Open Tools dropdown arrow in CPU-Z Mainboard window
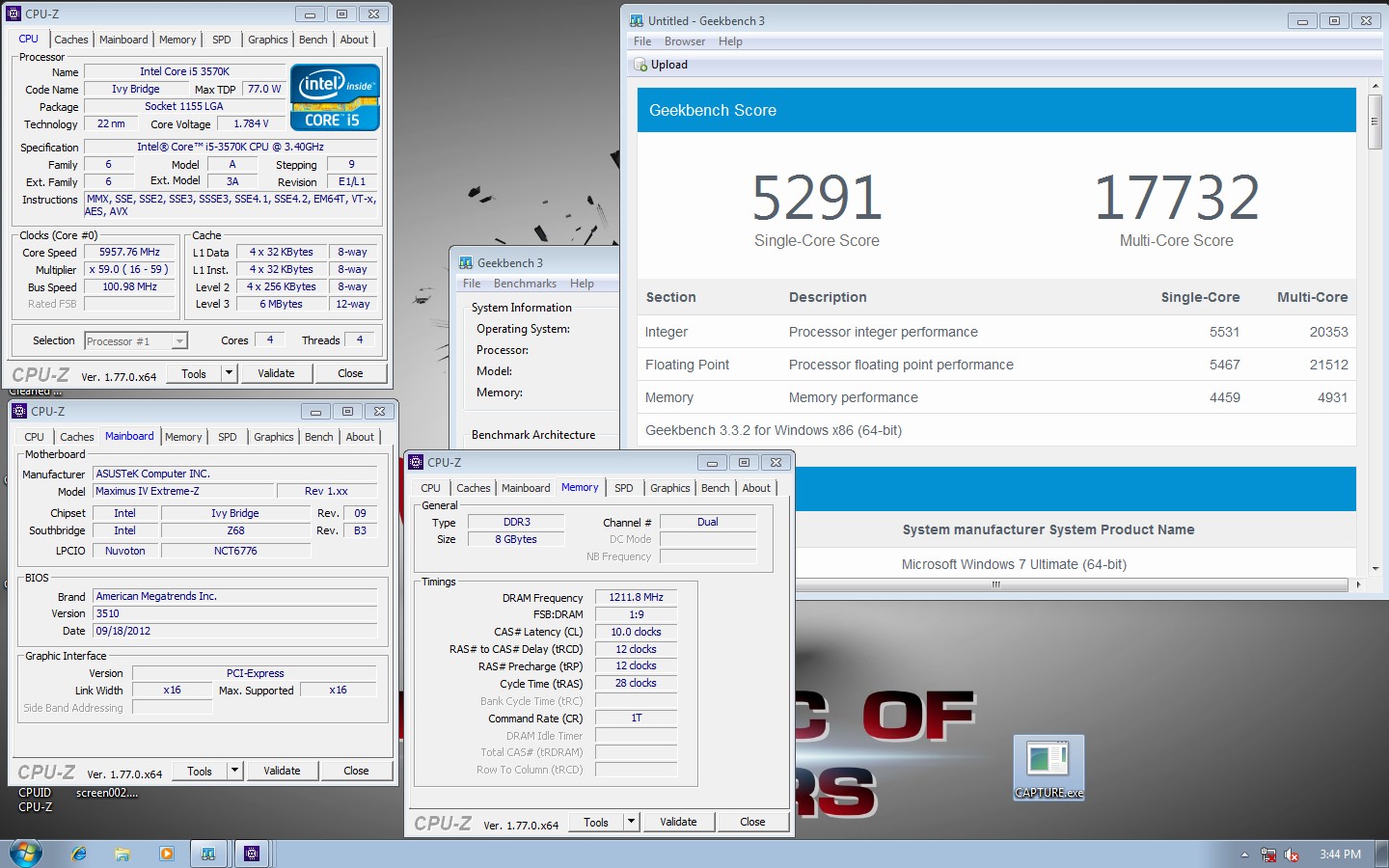 coord(235,771)
